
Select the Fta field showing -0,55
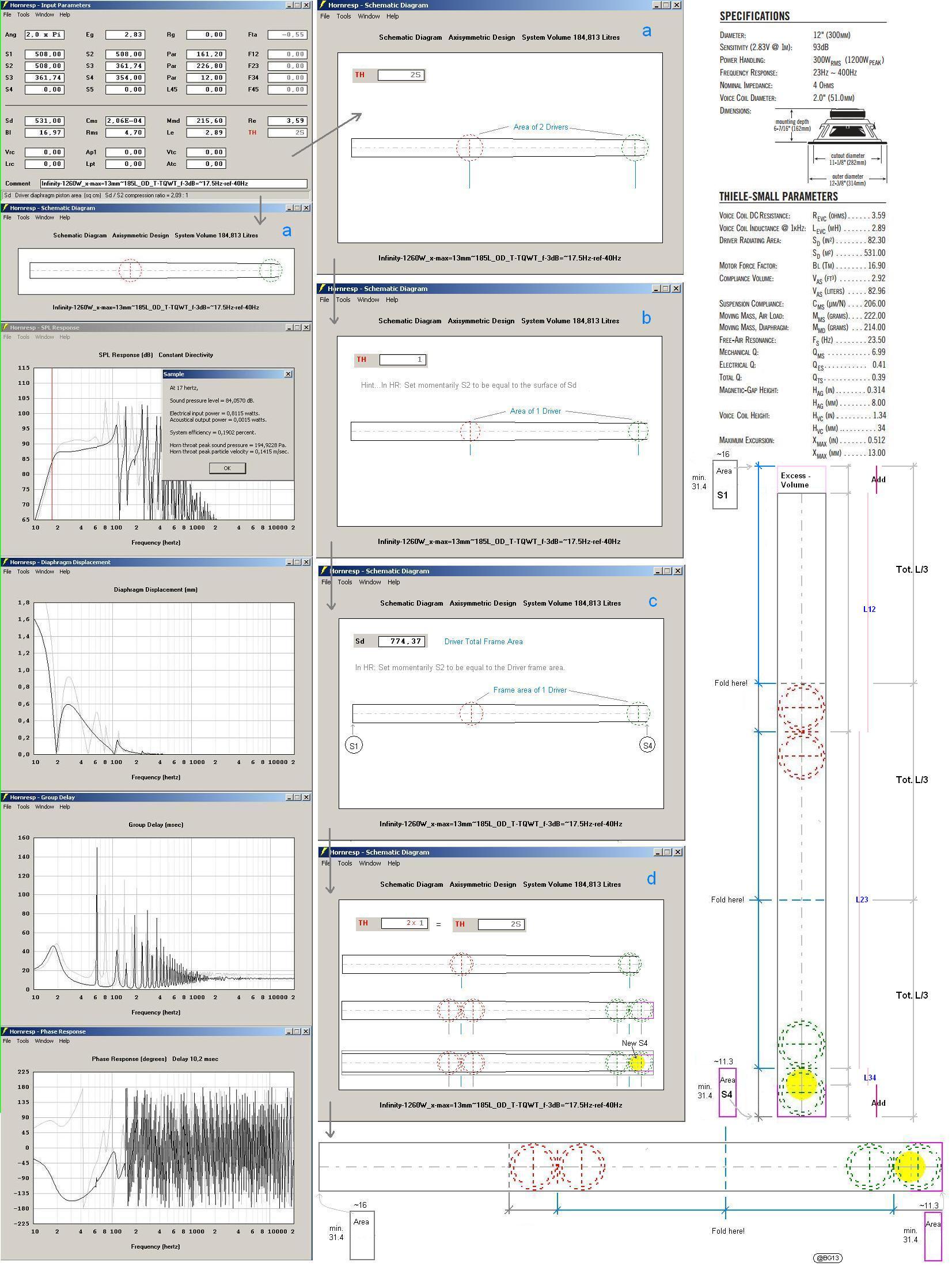pos(287,35)
